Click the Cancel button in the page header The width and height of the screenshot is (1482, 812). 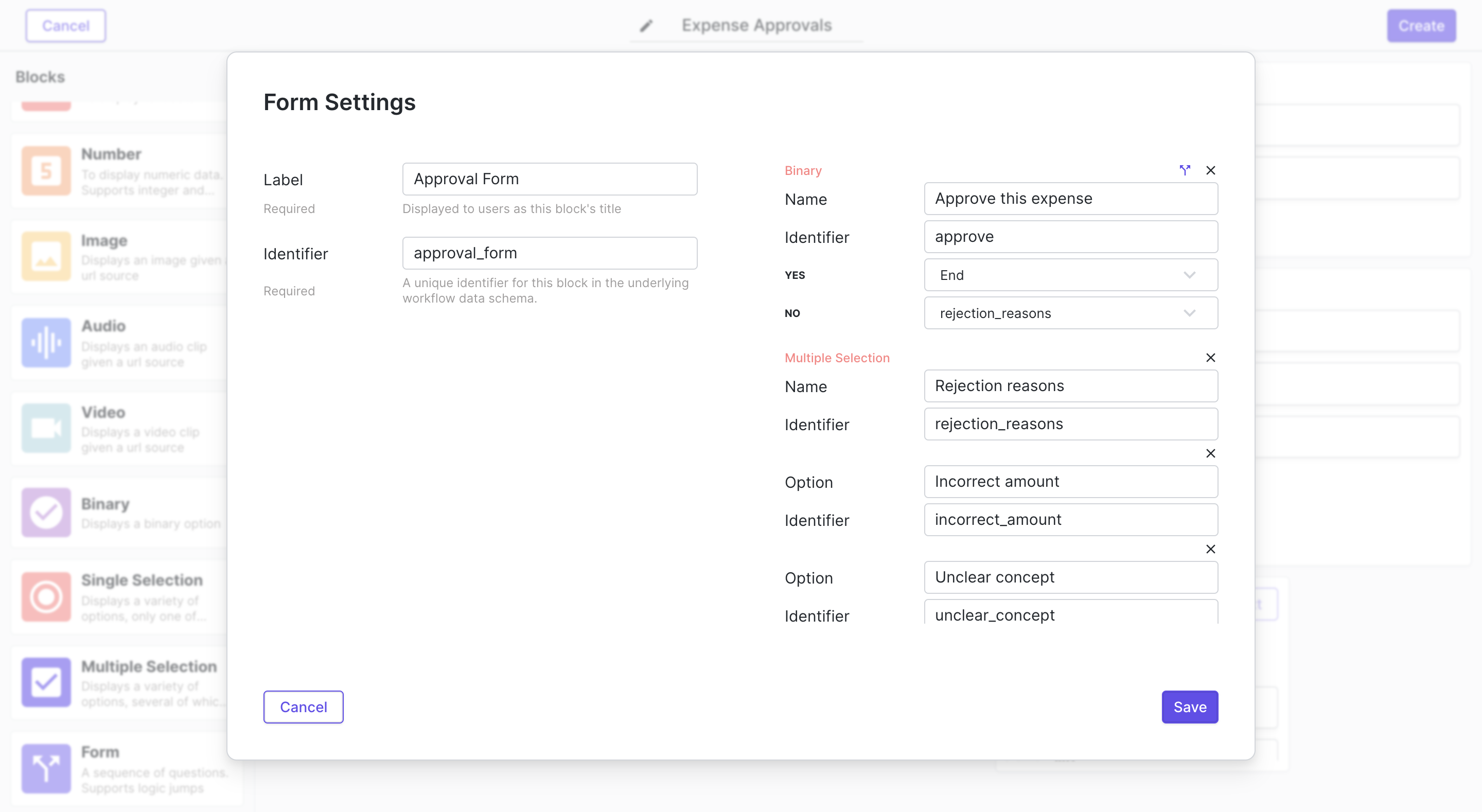(65, 26)
